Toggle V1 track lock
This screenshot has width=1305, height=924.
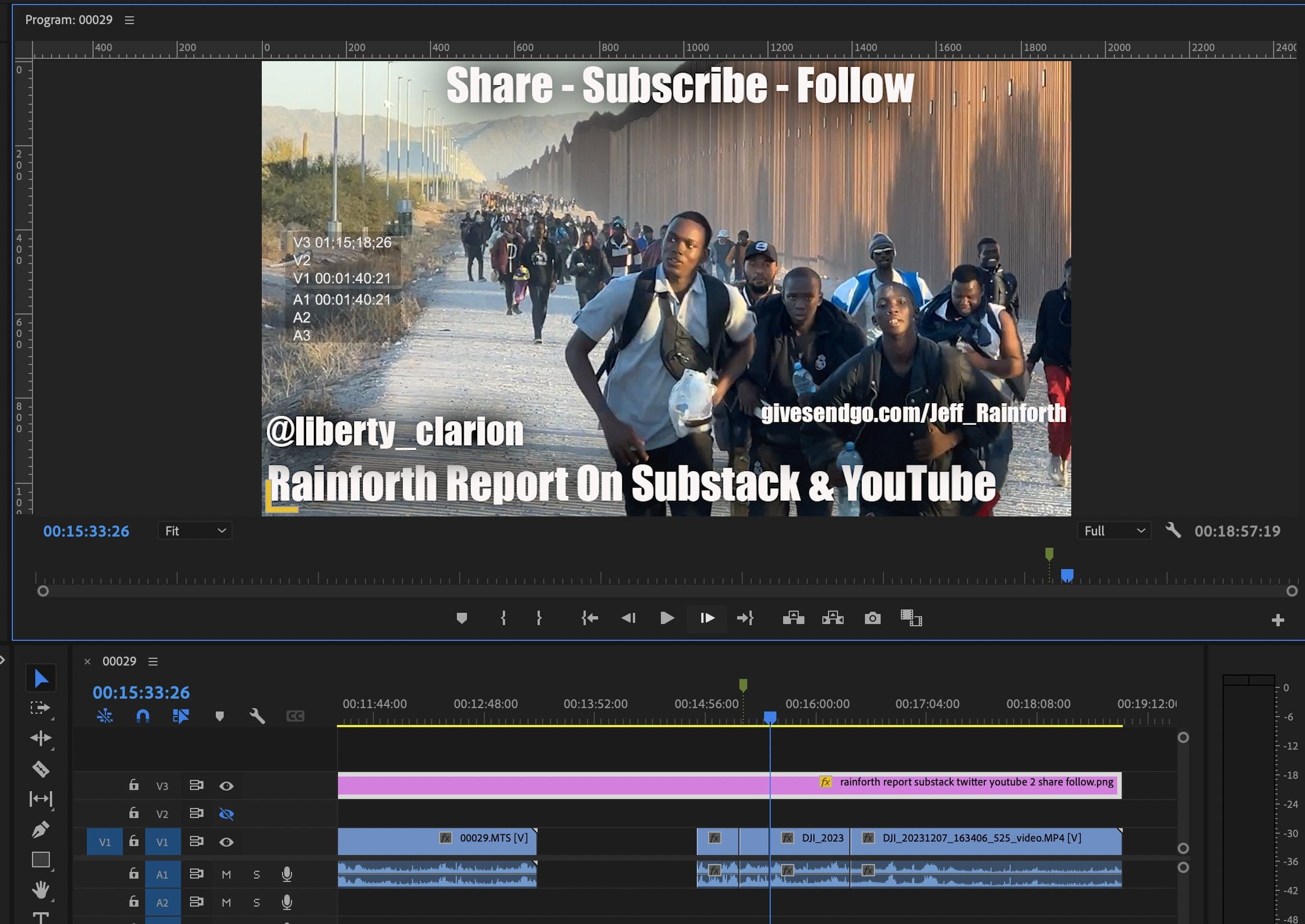(133, 841)
